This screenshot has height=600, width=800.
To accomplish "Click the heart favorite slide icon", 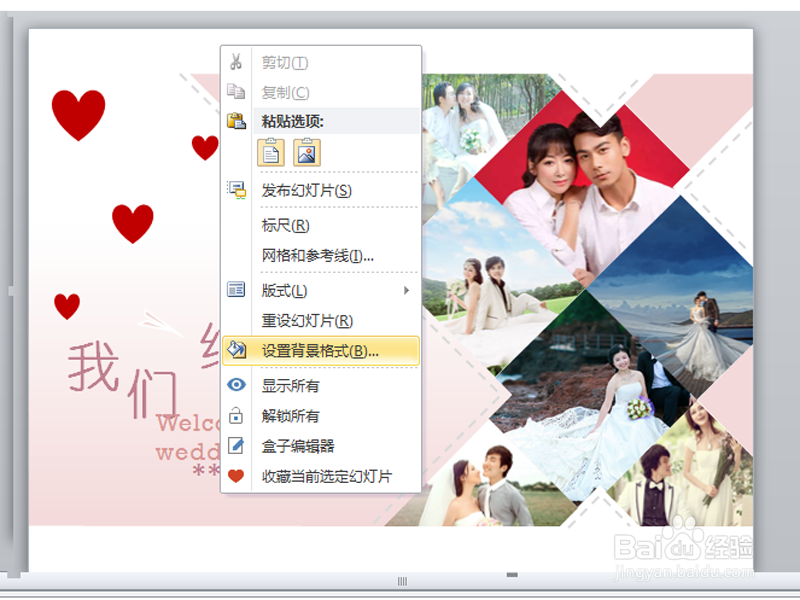I will pos(236,476).
